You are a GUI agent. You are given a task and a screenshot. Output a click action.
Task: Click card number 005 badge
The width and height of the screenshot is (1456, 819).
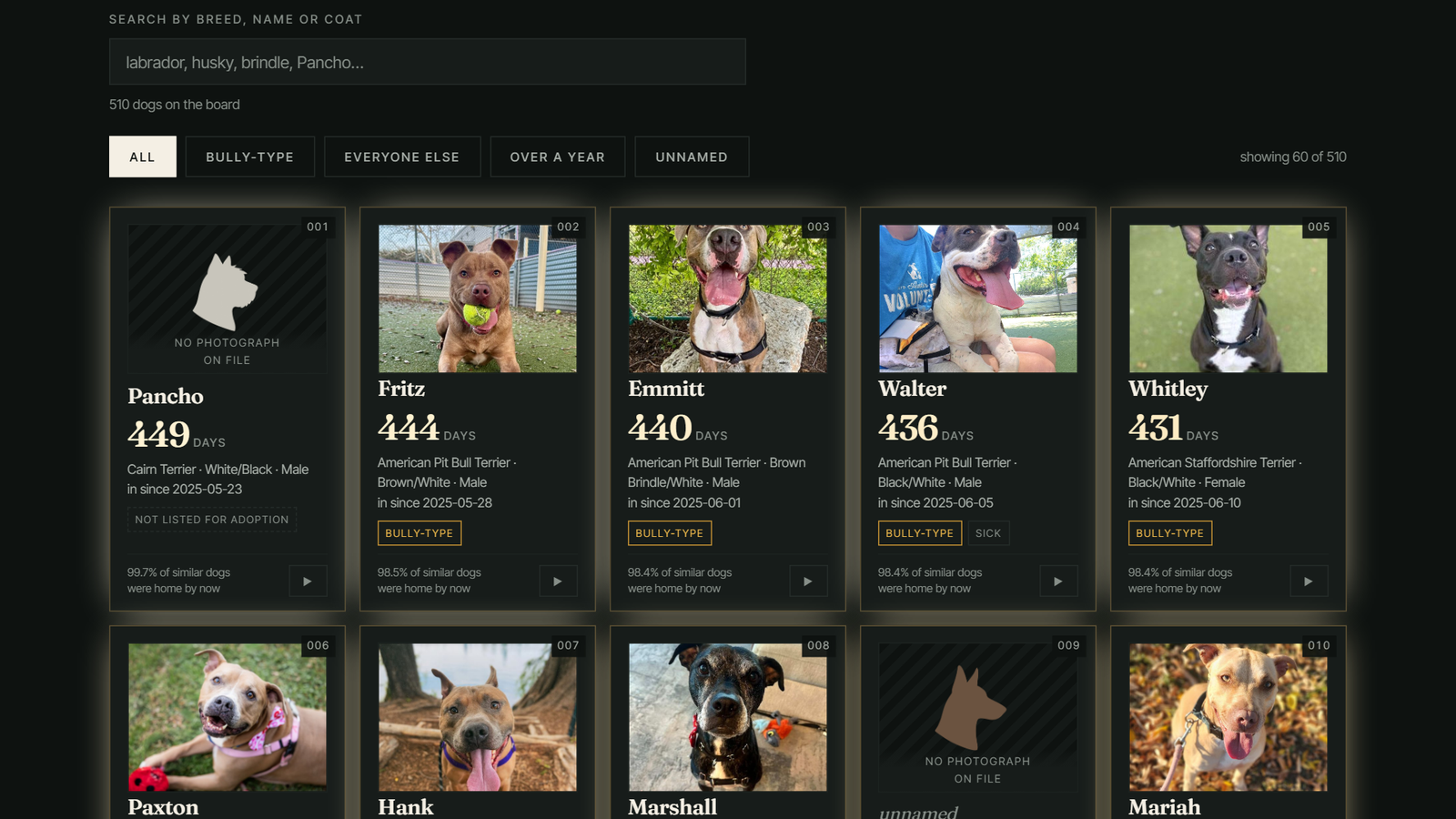point(1319,227)
